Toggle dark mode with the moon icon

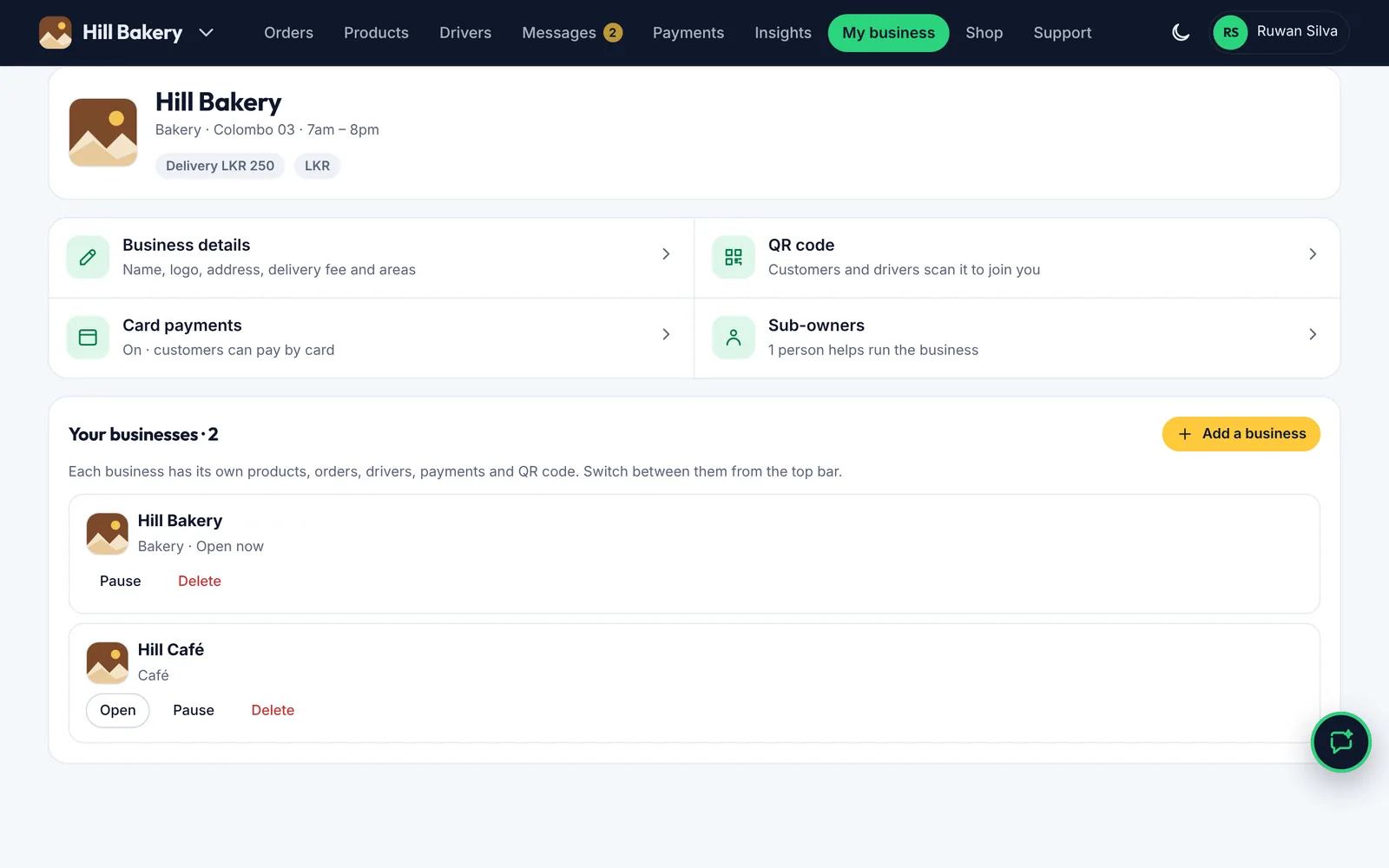click(1181, 33)
